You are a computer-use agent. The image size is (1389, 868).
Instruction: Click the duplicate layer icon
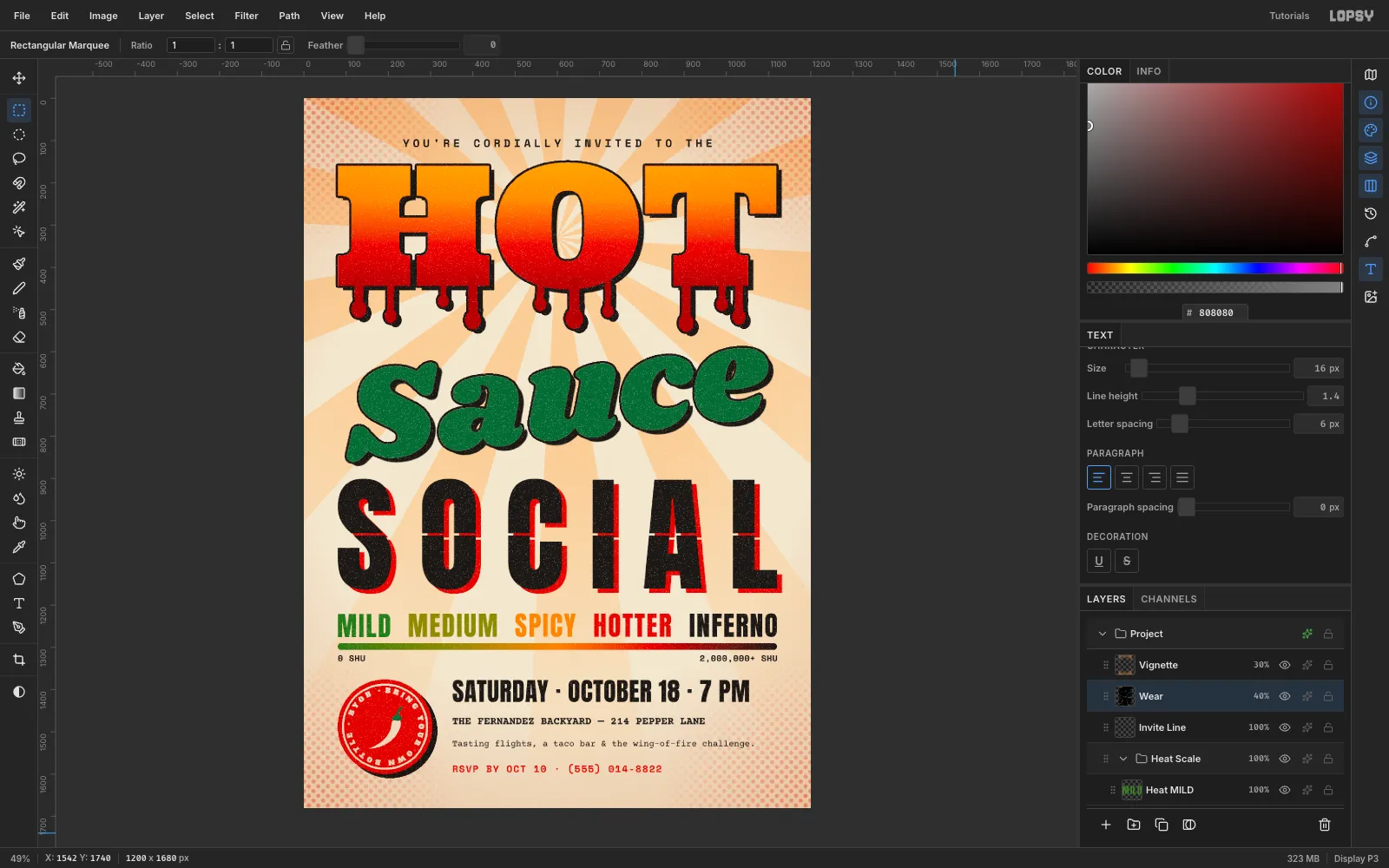click(x=1162, y=825)
